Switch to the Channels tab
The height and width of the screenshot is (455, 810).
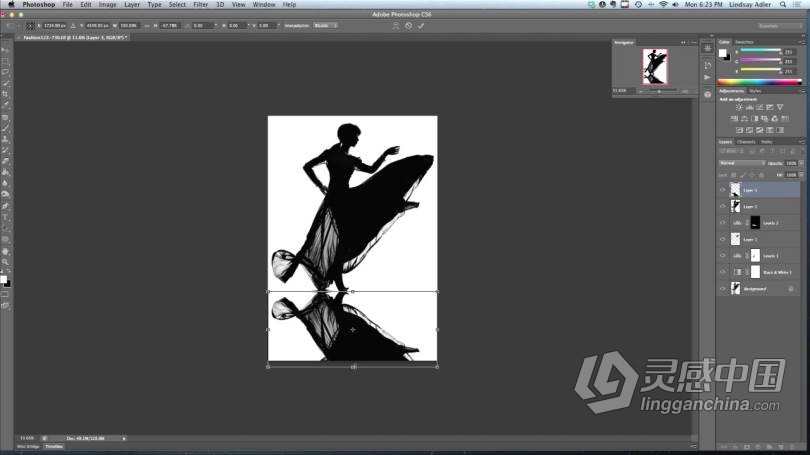pos(746,142)
